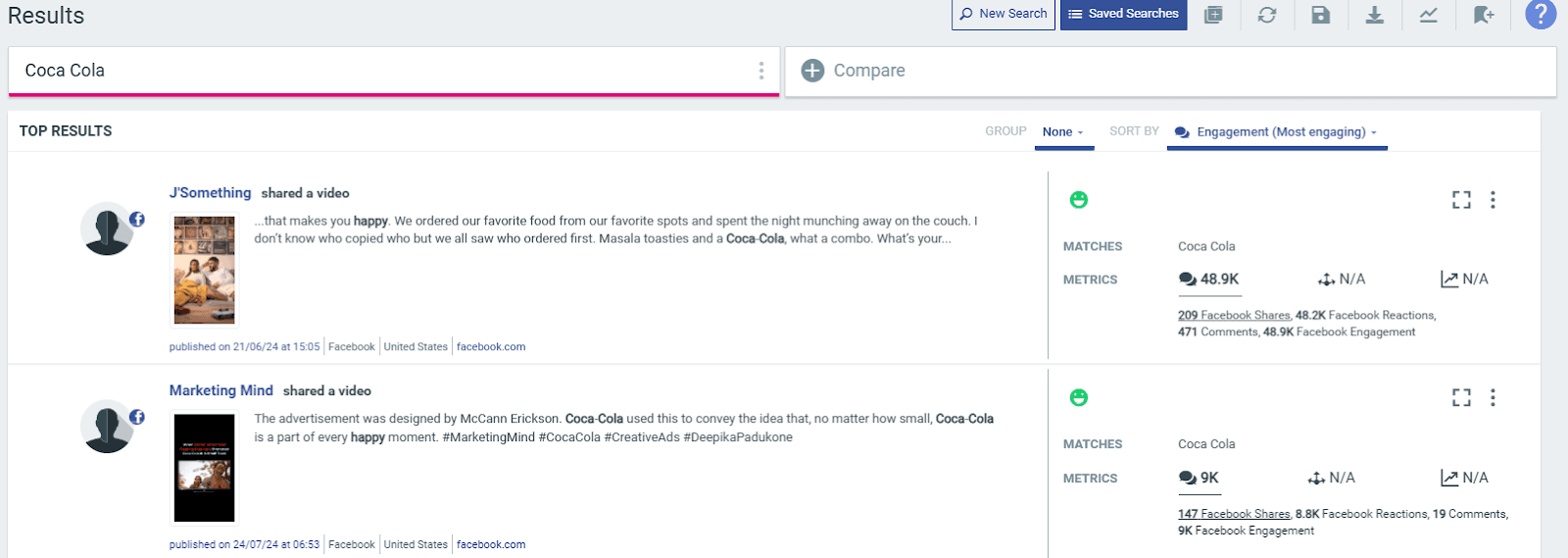Image resolution: width=1568 pixels, height=558 pixels.
Task: Click the 9K engagement metric
Action: [1200, 478]
